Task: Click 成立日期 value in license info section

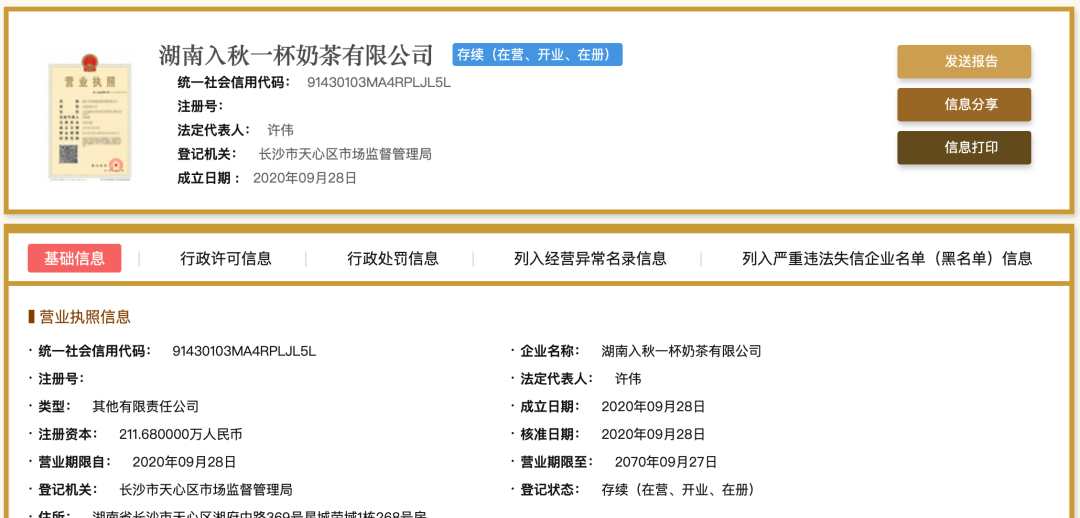Action: (653, 406)
